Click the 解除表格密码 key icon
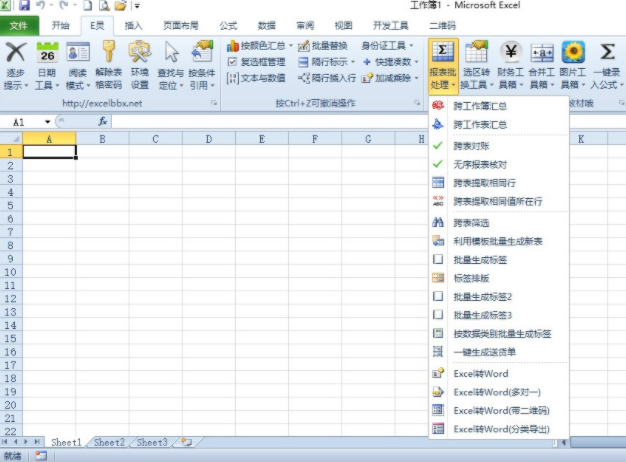Image resolution: width=626 pixels, height=462 pixels. click(x=108, y=53)
